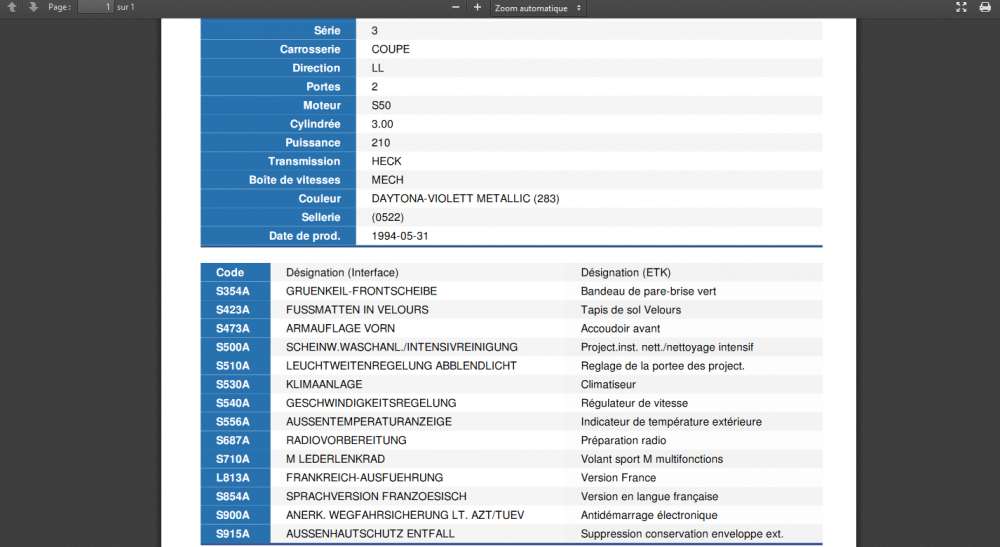Click GESCHWINDIGKEITSREGELUNG designation
Viewport: 1000px width, 547px height.
click(x=371, y=403)
